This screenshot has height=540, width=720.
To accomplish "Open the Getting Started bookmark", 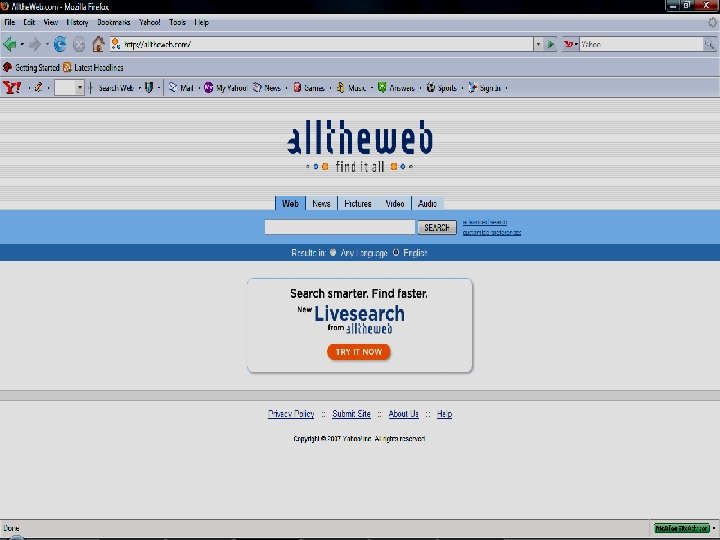I will coord(31,68).
